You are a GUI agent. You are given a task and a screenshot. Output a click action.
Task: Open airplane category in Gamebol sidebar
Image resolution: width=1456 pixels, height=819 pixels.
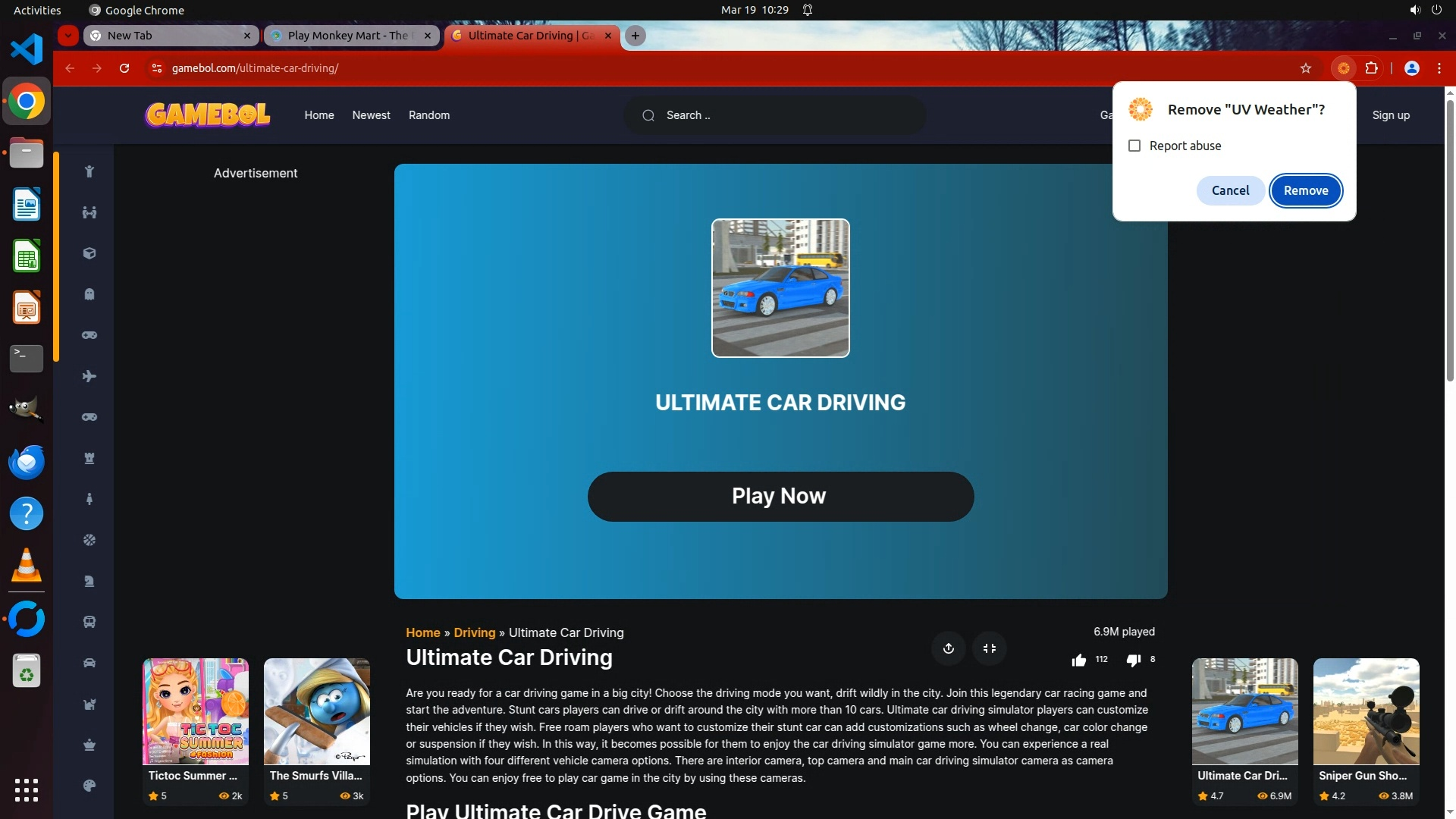[x=89, y=376]
